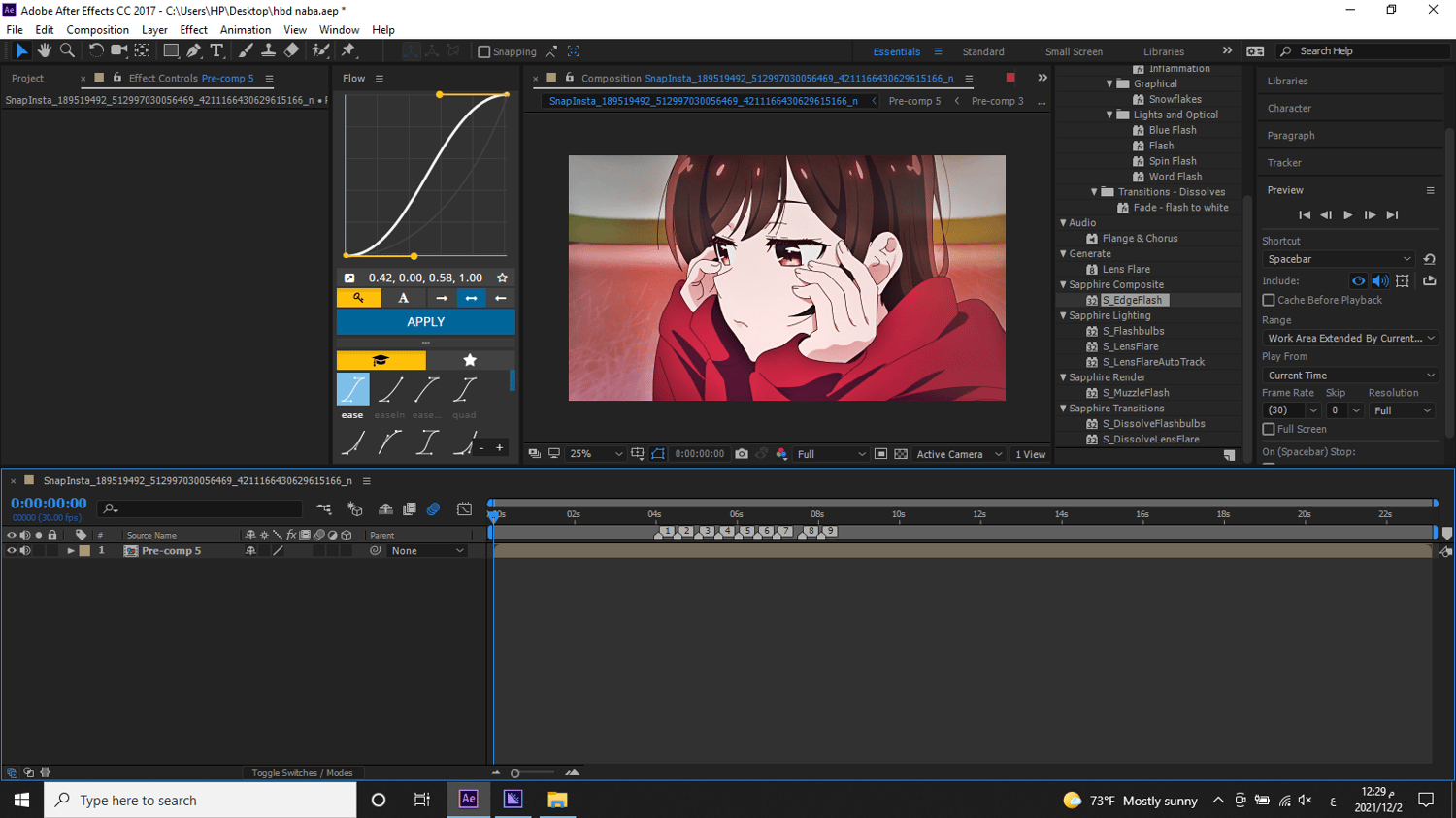
Task: Enable motion blur switch for timeline
Action: [434, 508]
